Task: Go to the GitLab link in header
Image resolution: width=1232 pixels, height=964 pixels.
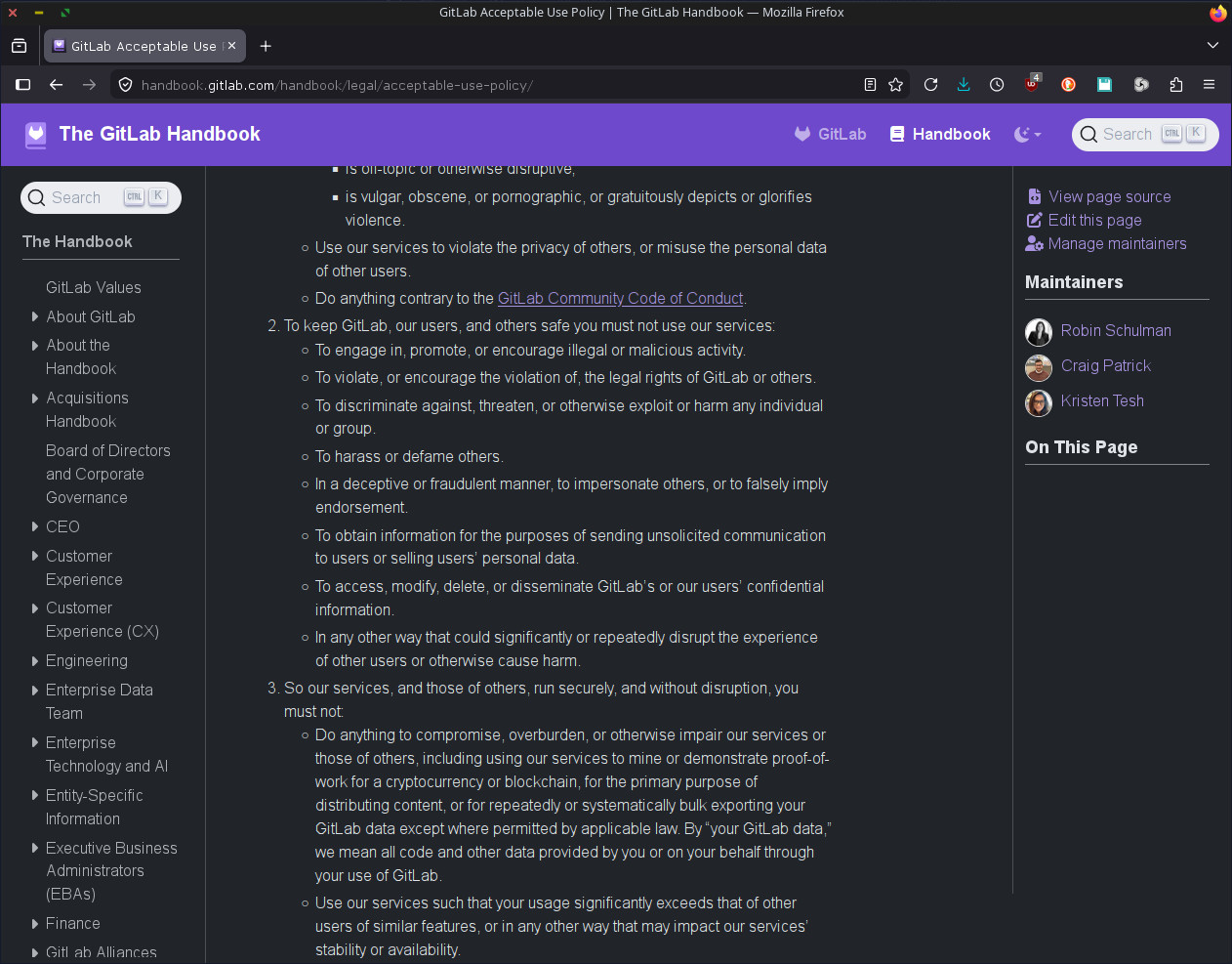Action: 830,134
